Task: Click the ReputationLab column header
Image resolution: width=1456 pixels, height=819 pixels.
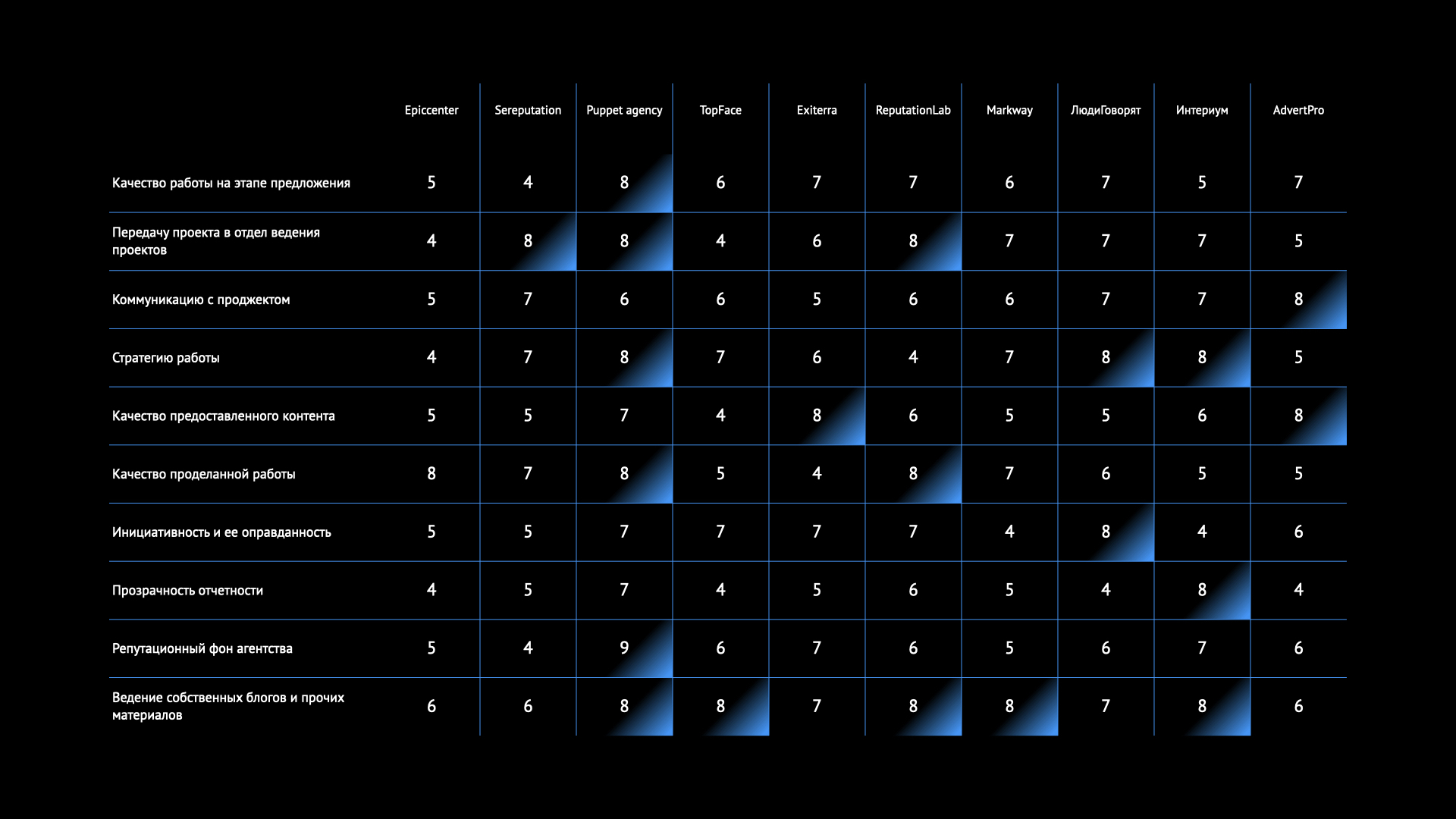Action: click(x=913, y=110)
